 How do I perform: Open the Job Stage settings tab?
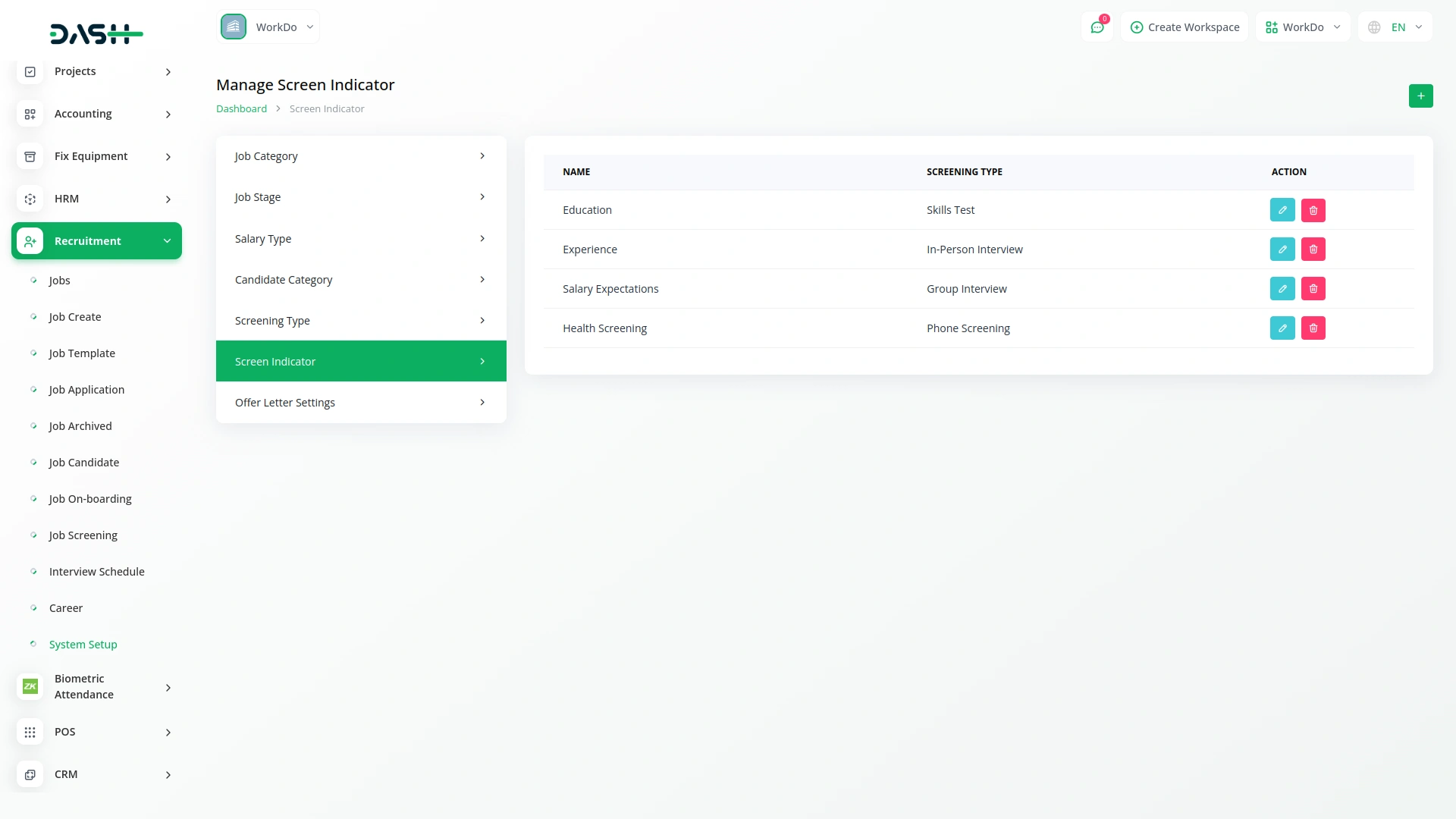tap(361, 197)
